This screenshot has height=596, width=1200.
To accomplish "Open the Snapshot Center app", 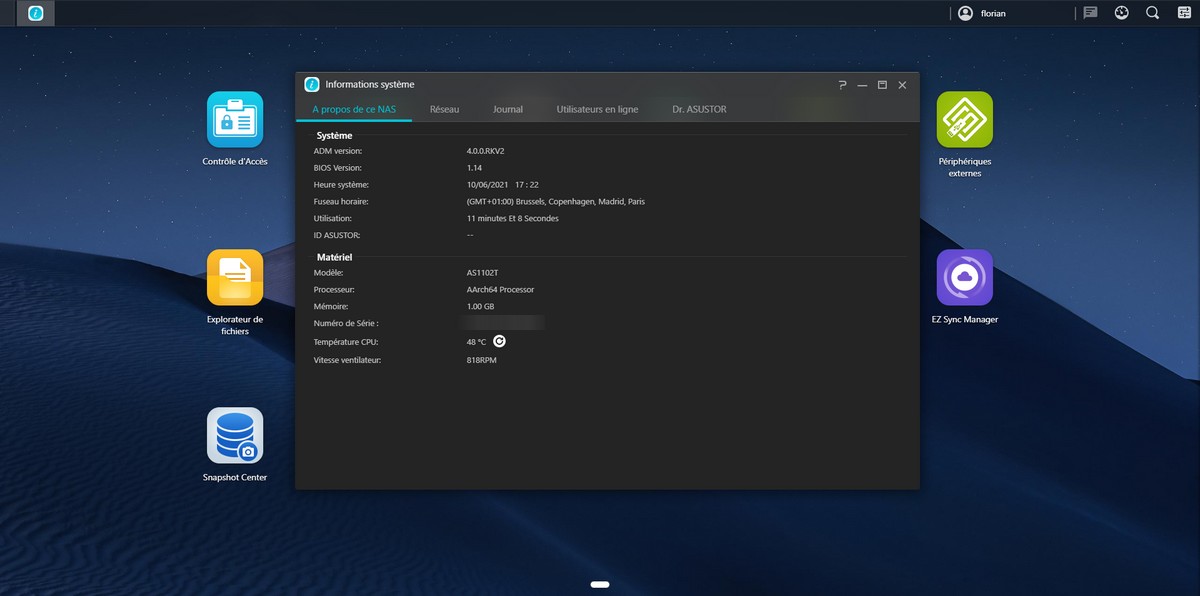I will (235, 435).
